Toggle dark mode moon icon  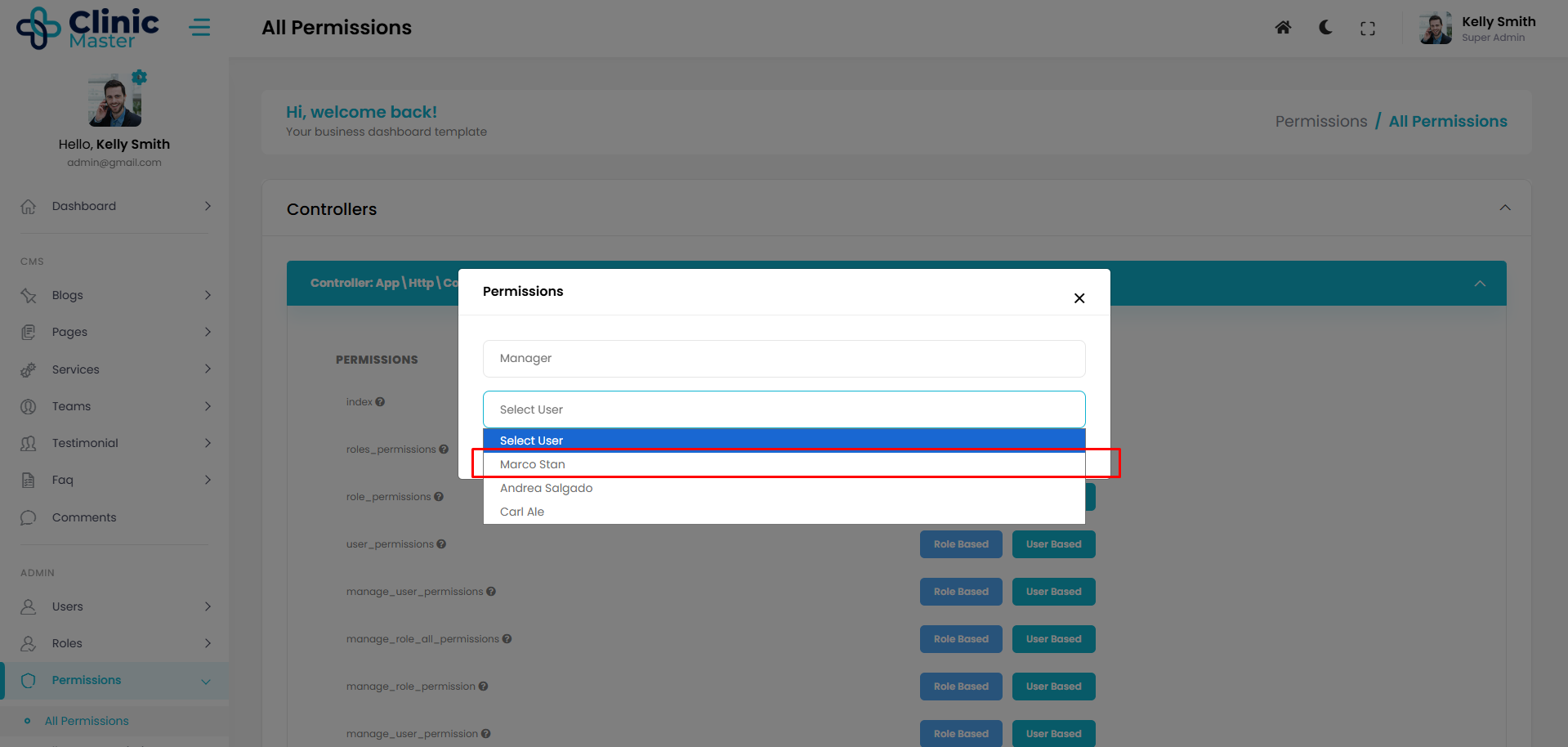click(x=1325, y=28)
